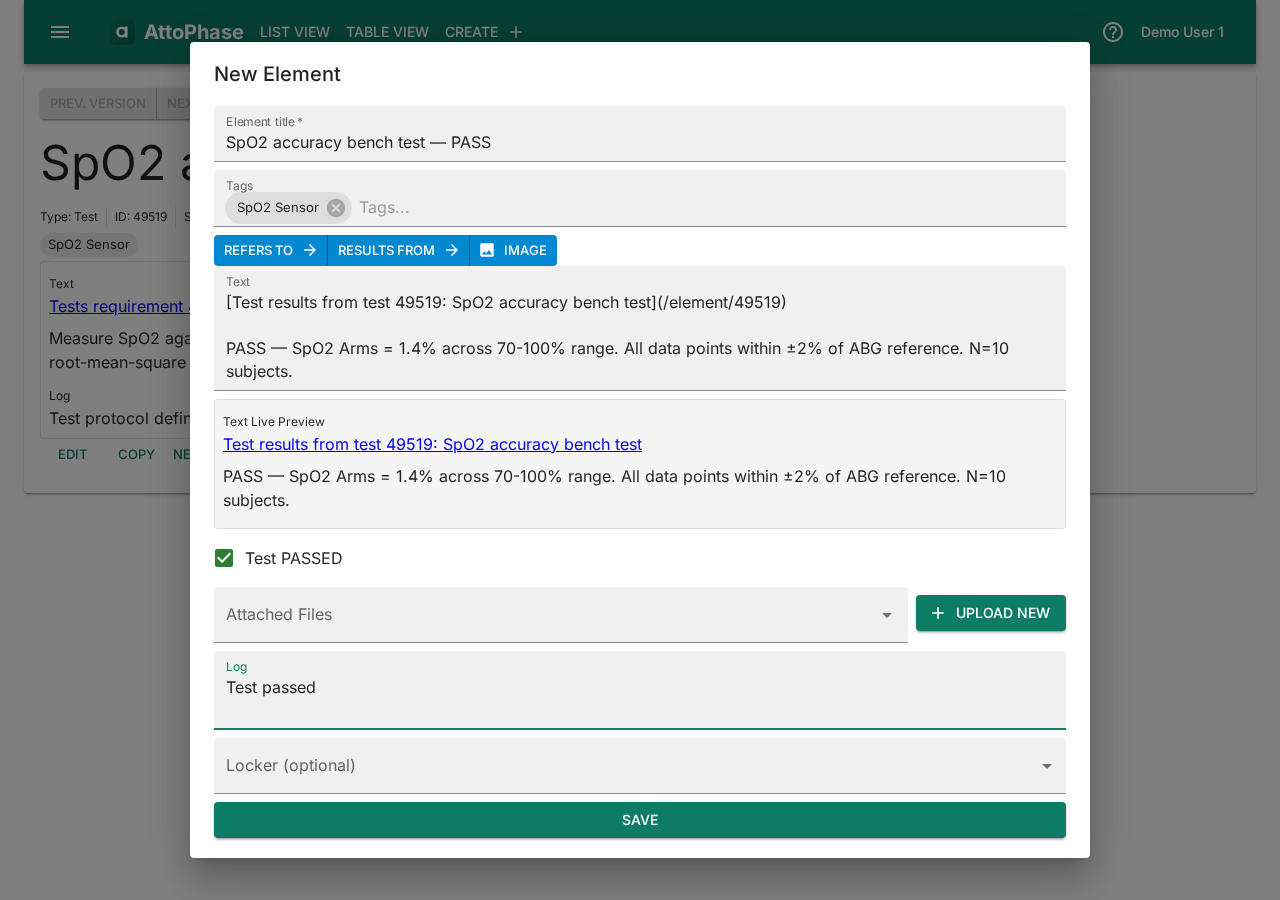The height and width of the screenshot is (900, 1280).
Task: Switch to TABLE VIEW
Action: point(387,32)
